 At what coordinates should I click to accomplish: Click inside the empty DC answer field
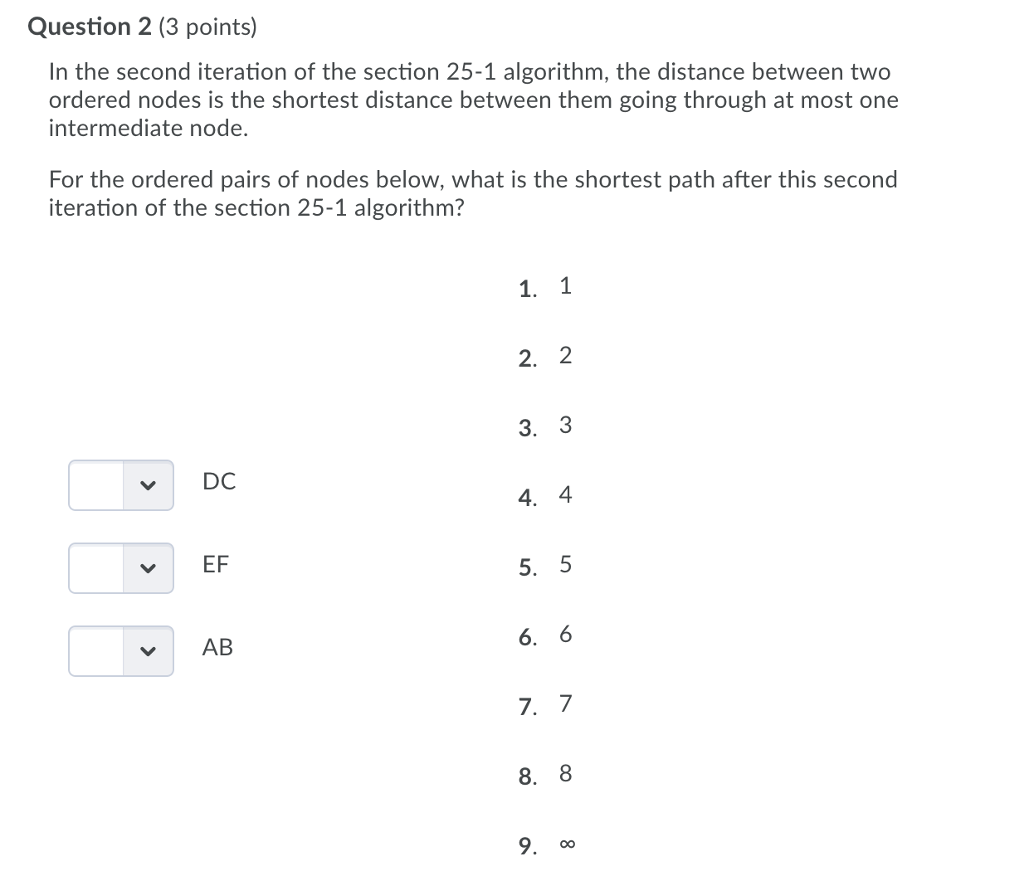95,483
